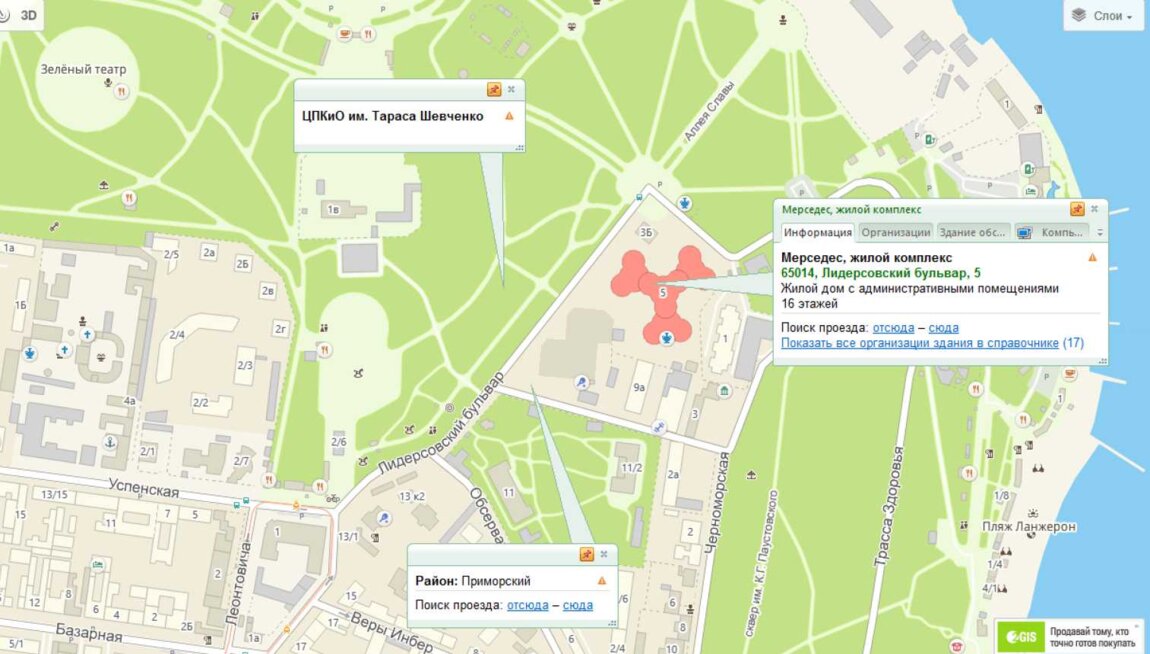Close the Приморский district card

click(604, 554)
